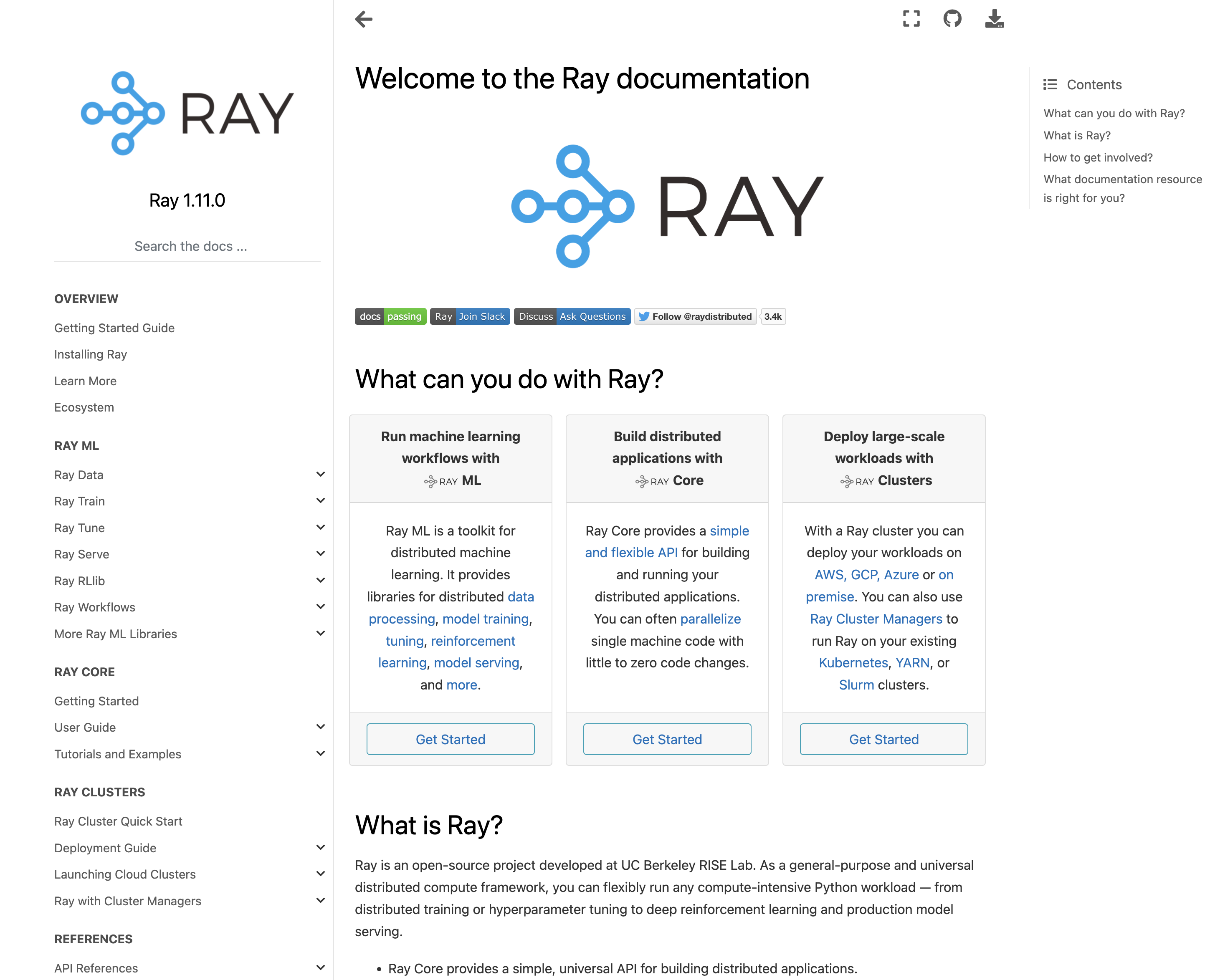Expand the Ray Tune section

[x=320, y=527]
